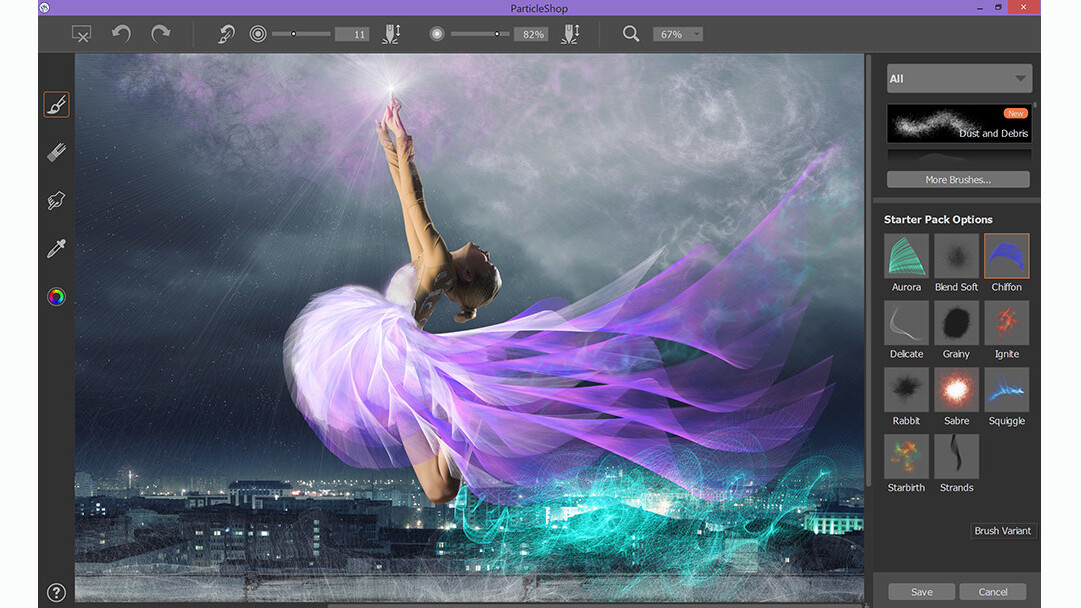1081x608 pixels.
Task: Click the Undo arrow icon
Action: click(121, 34)
